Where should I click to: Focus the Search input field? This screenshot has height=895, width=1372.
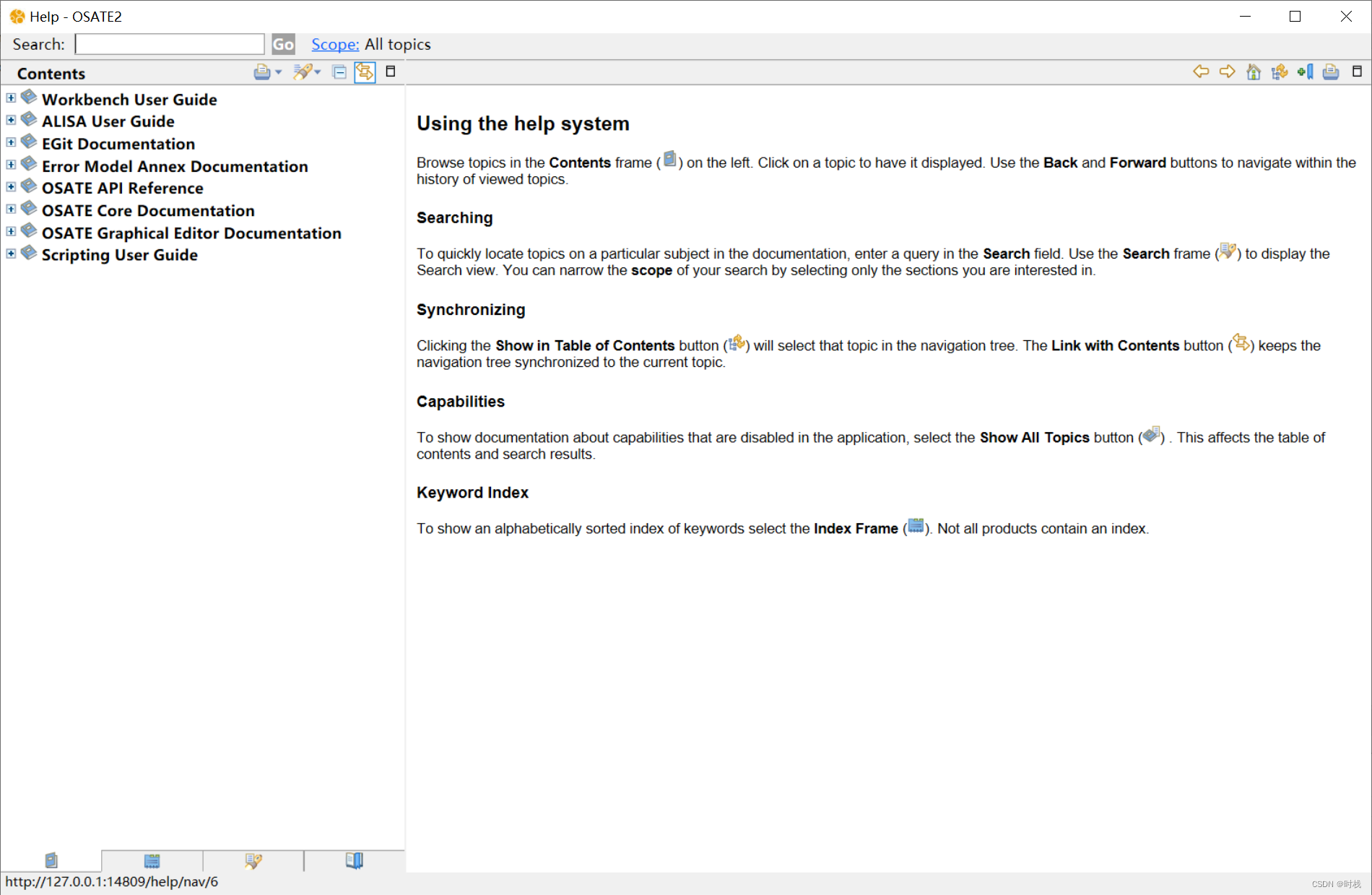point(170,44)
